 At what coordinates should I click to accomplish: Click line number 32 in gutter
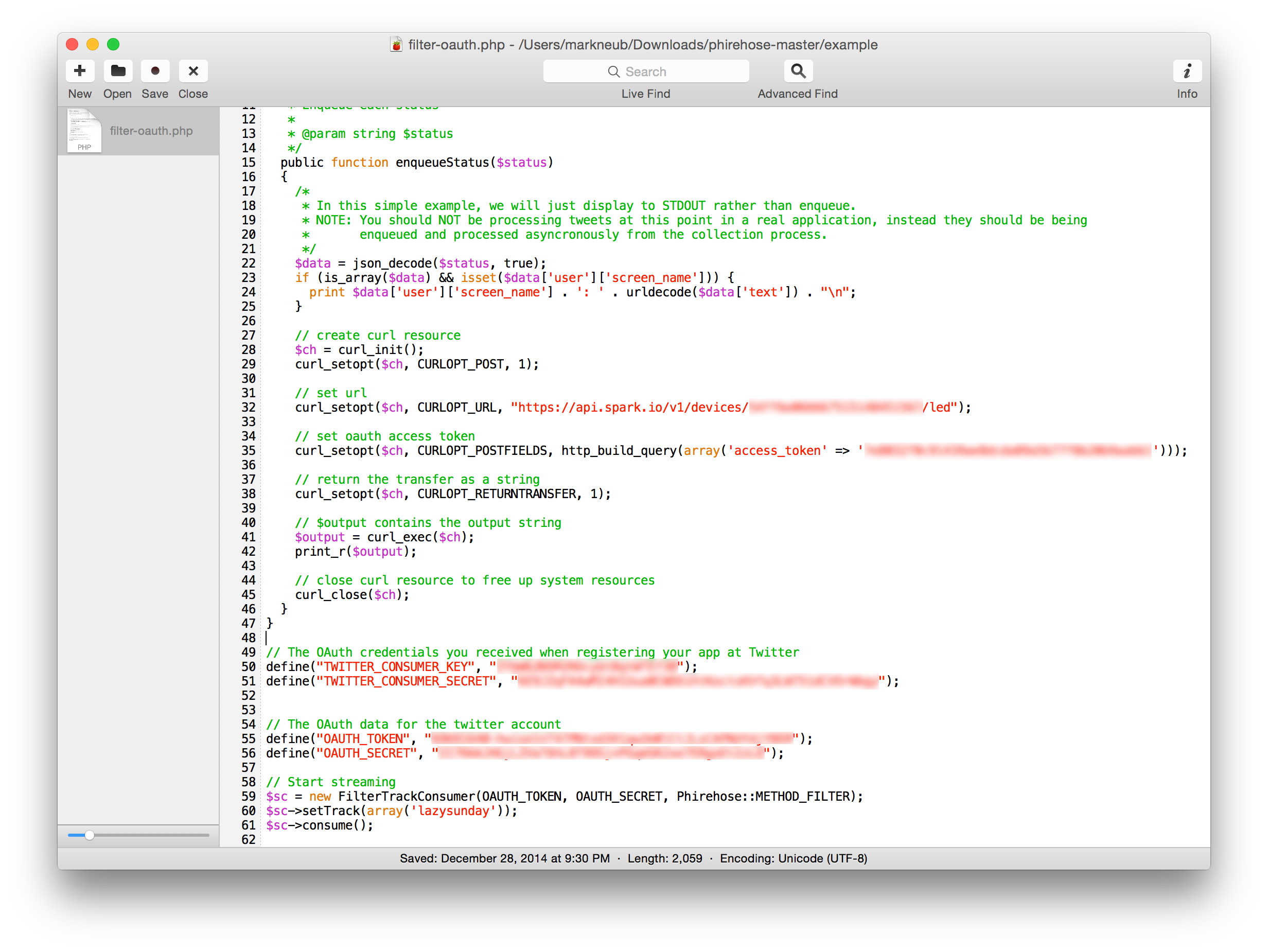(x=248, y=408)
